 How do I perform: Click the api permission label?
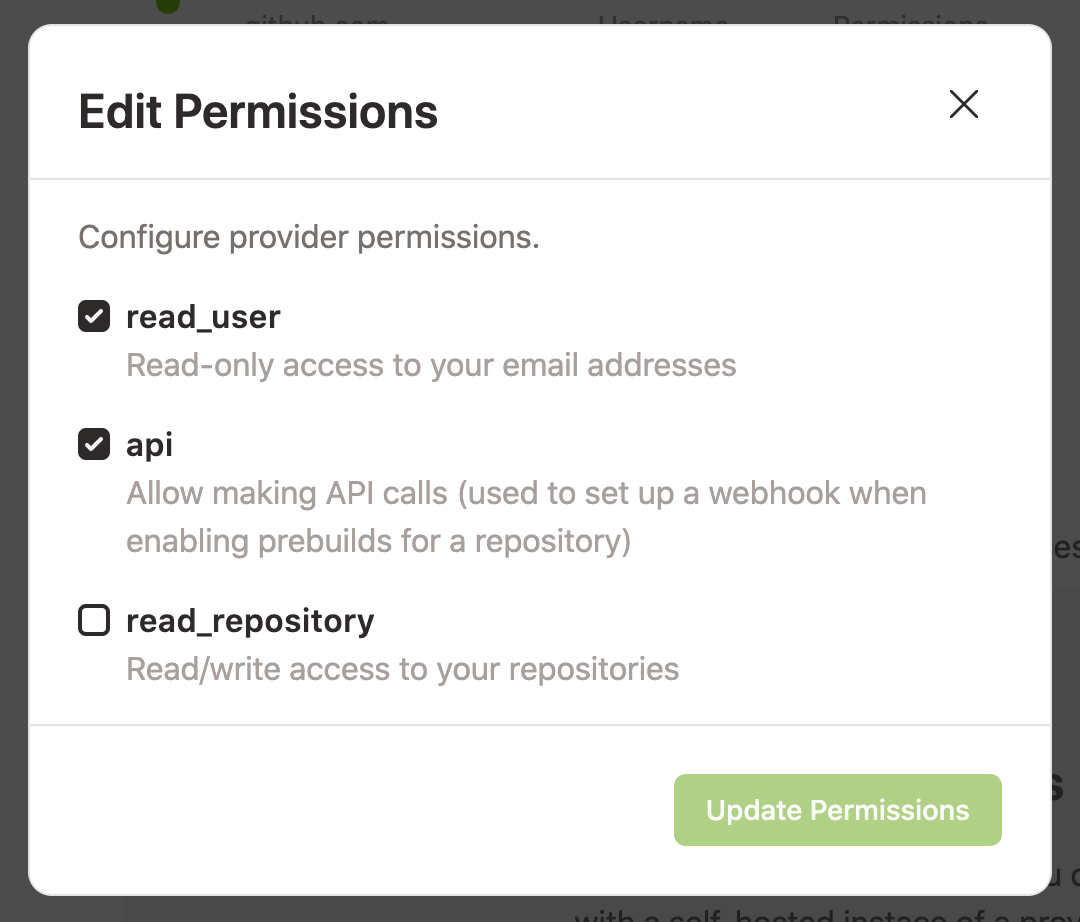click(148, 444)
